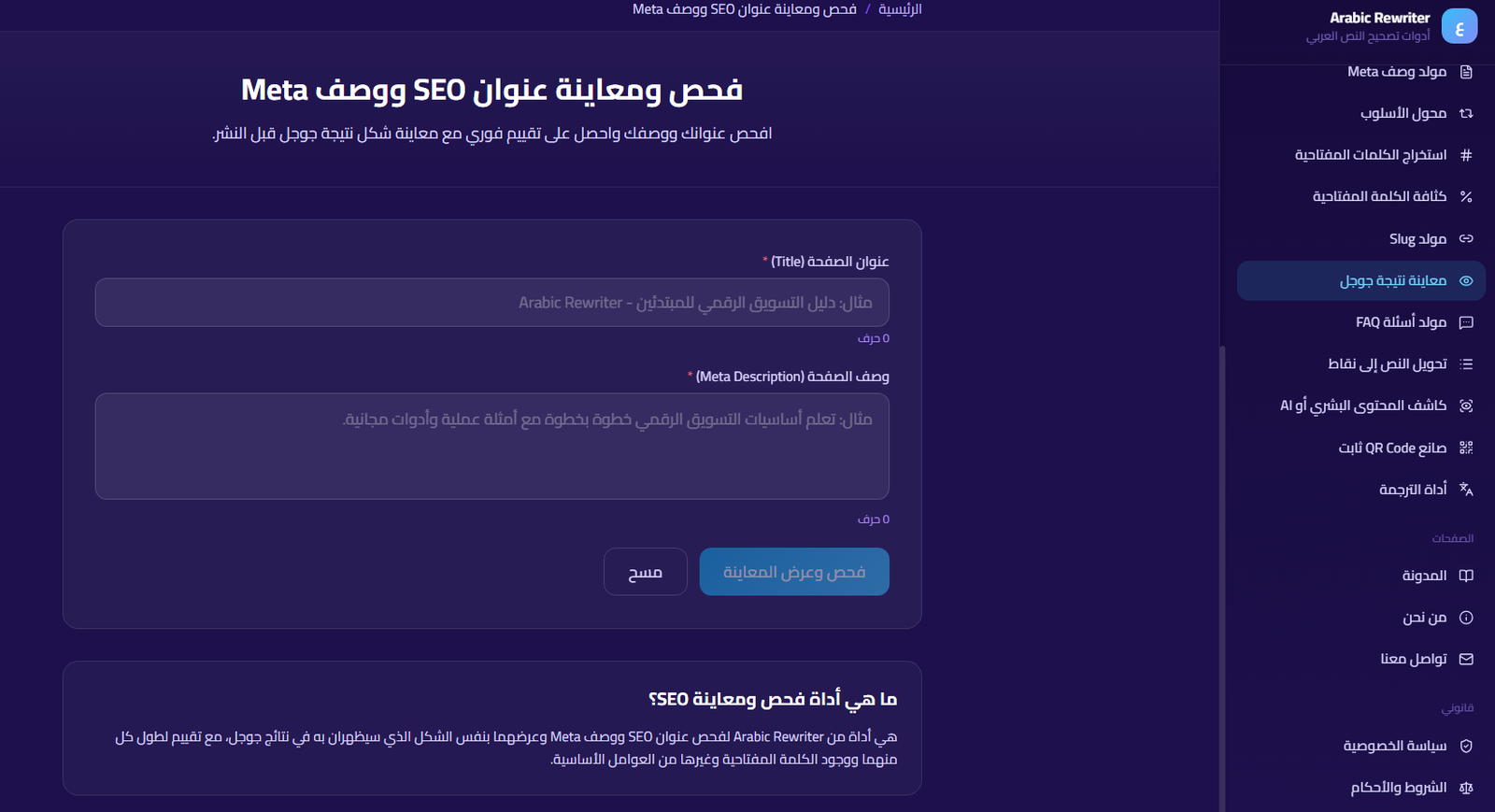Click the AI content detector icon
The height and width of the screenshot is (812, 1495).
coord(1466,406)
